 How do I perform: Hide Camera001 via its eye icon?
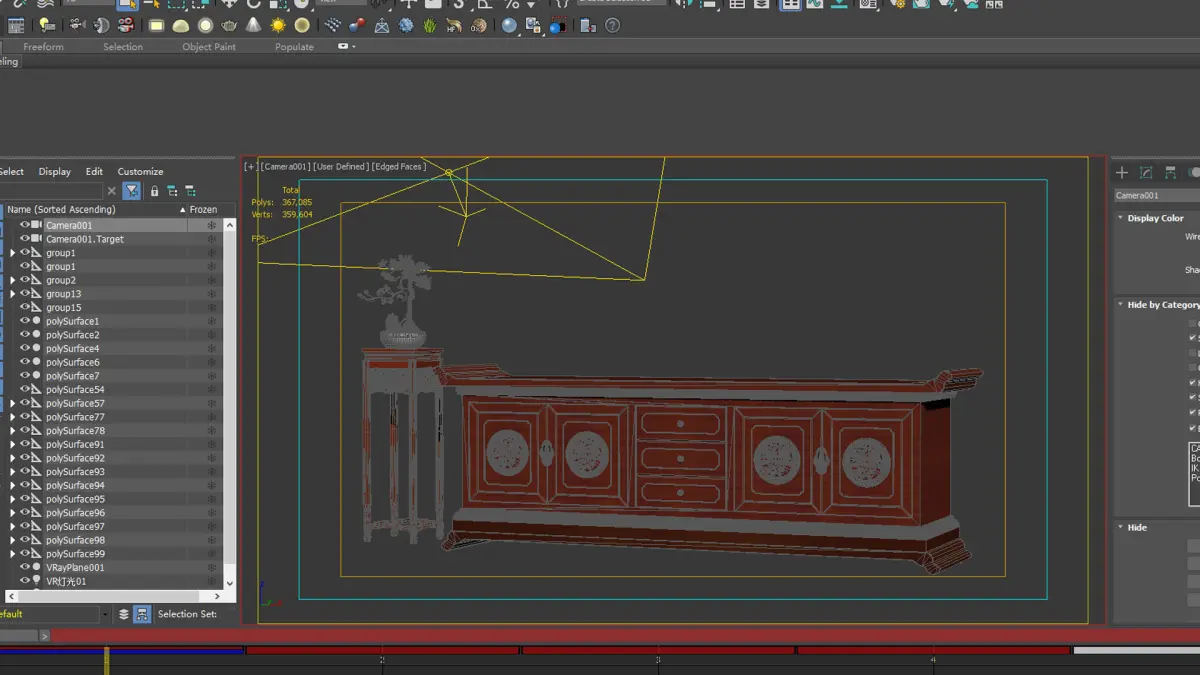coord(26,225)
